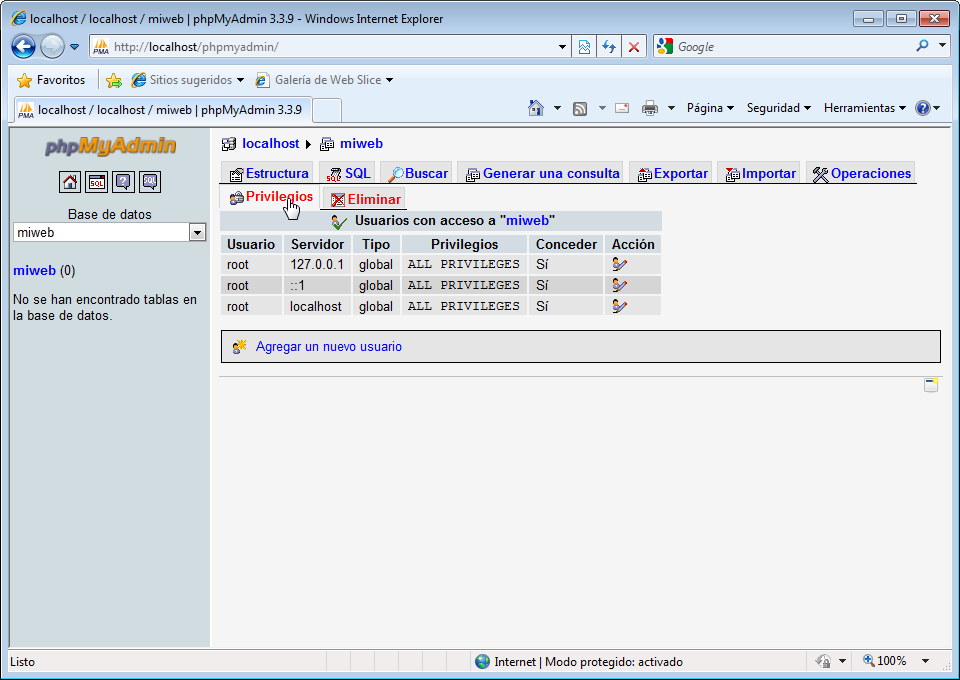Click the localhost breadcrumb link
The height and width of the screenshot is (680, 960).
click(x=271, y=143)
